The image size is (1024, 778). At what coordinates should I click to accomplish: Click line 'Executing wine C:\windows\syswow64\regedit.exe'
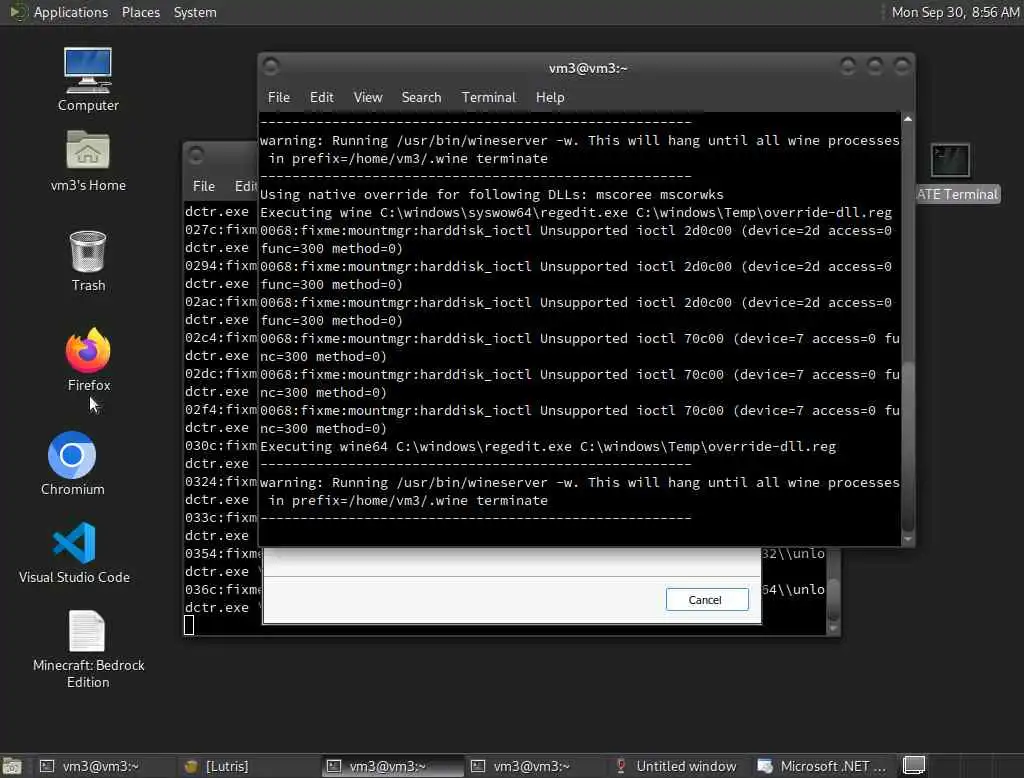[576, 213]
